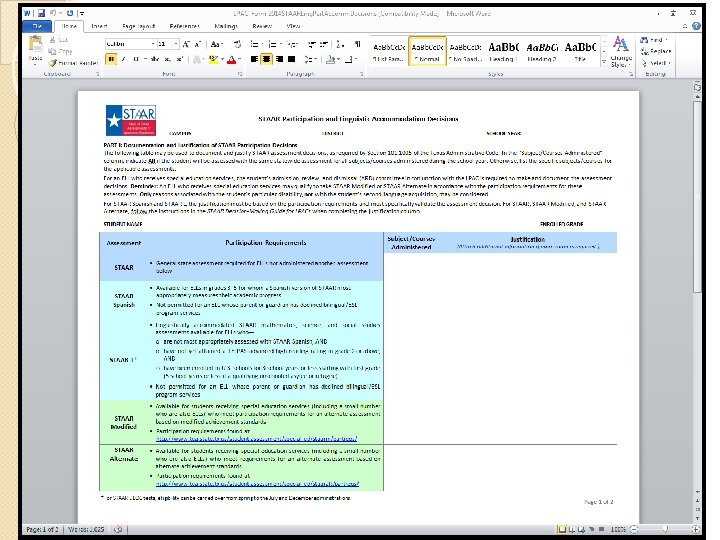
Task: Open the font color dropdown arrow
Action: [x=240, y=59]
